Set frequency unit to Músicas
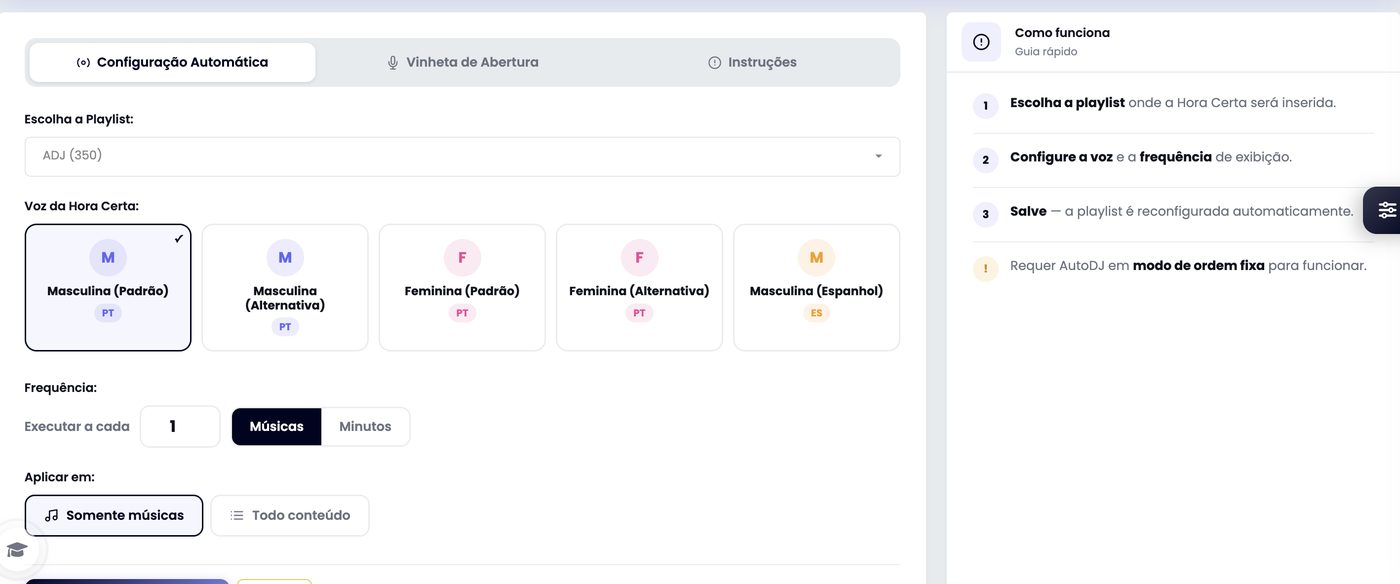The height and width of the screenshot is (584, 1400). [276, 426]
